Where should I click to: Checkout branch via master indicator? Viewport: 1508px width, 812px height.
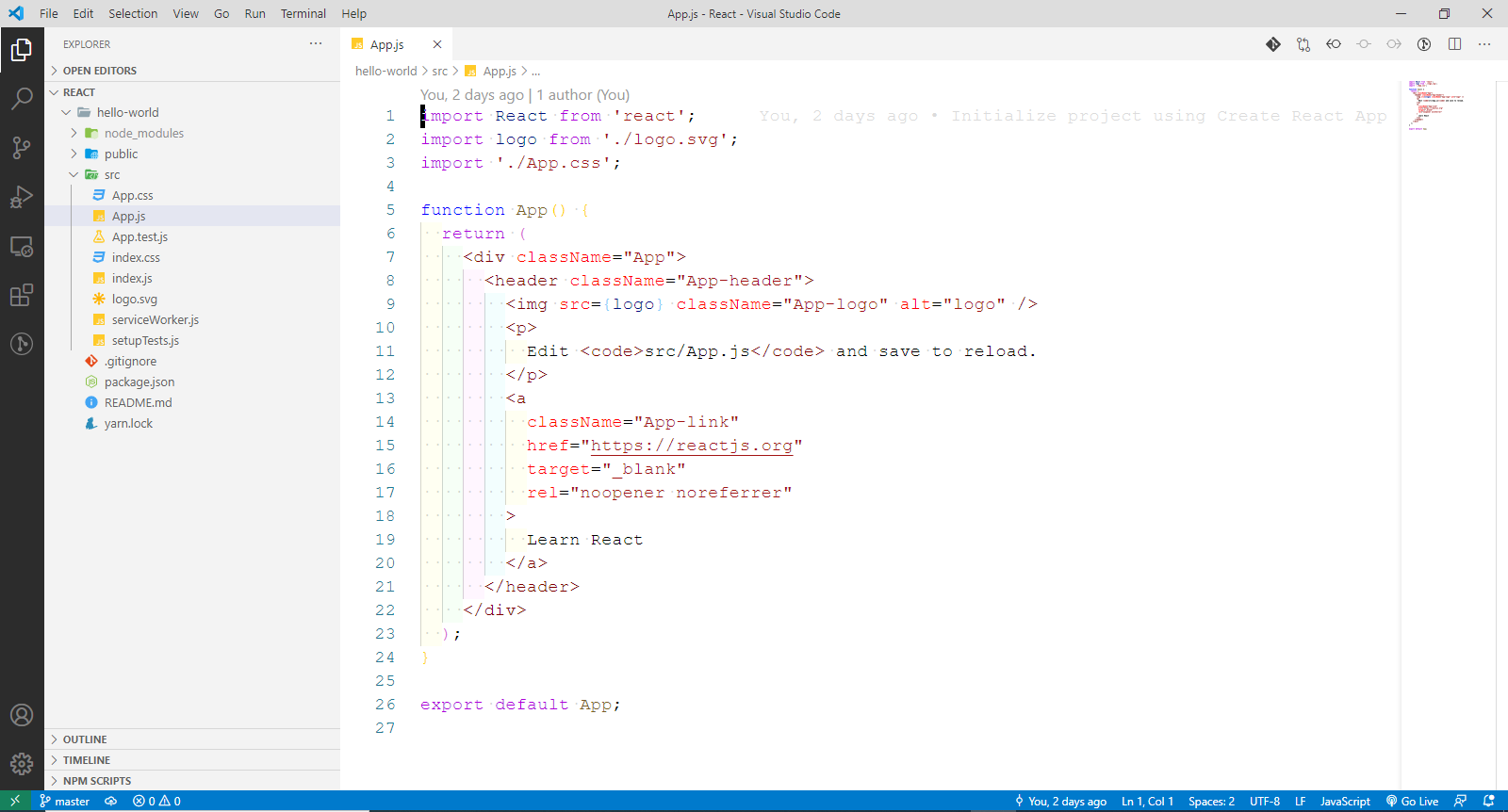click(x=65, y=802)
